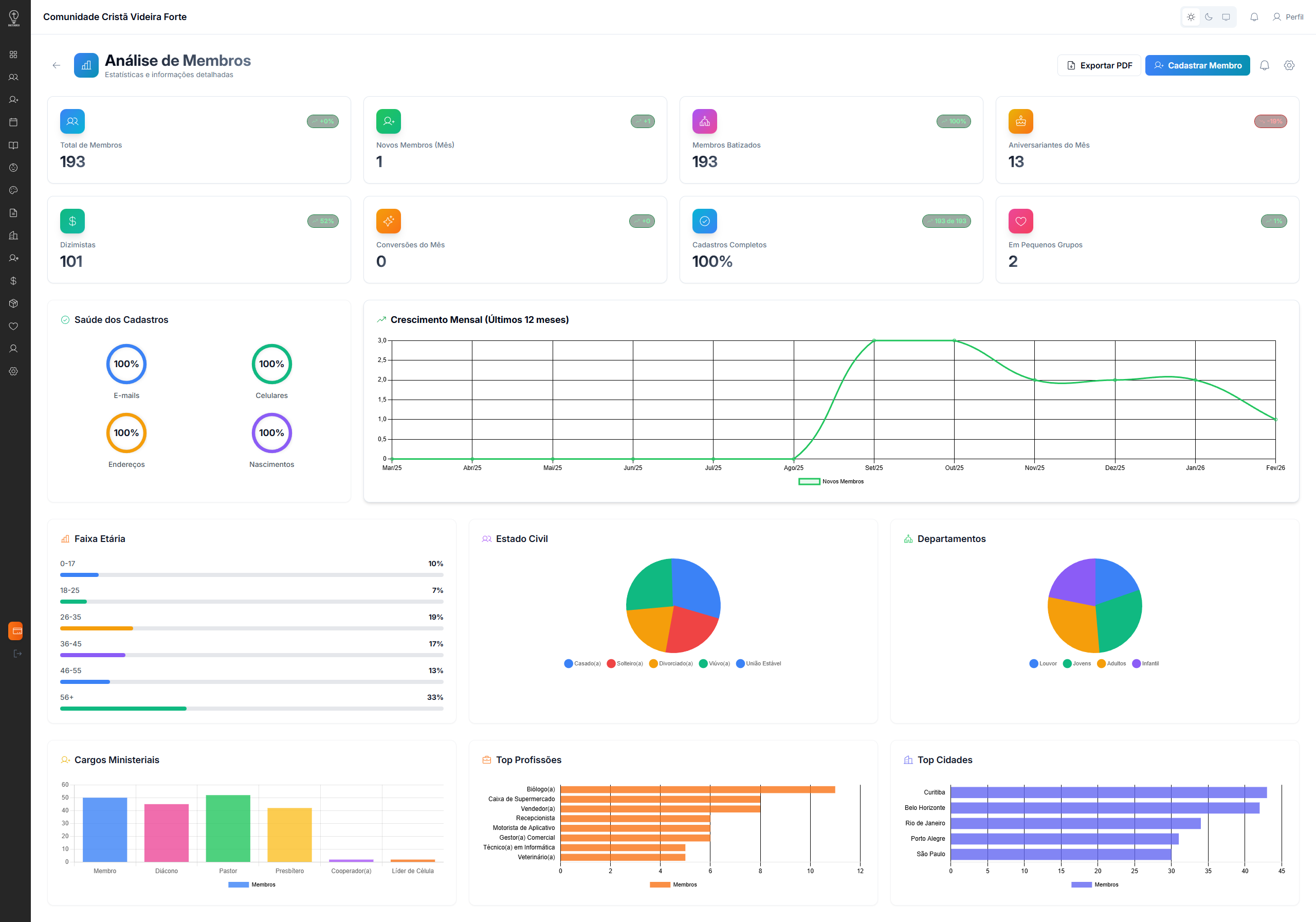Toggle Novos Membros legend in growth chart
Screen dimensions: 1316x922
pos(831,482)
